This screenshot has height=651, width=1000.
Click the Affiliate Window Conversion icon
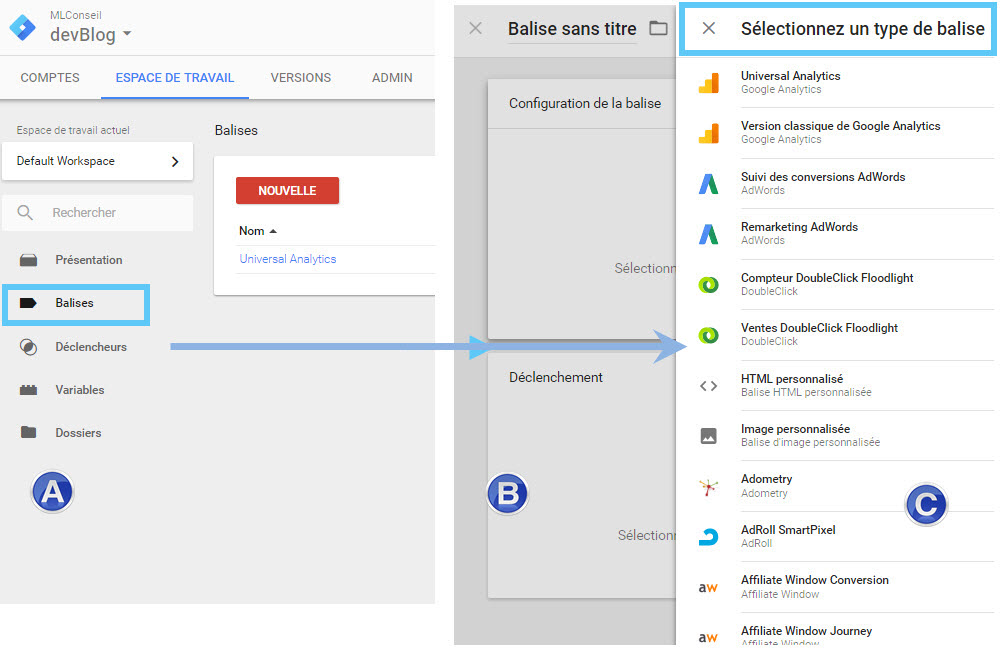[x=708, y=588]
